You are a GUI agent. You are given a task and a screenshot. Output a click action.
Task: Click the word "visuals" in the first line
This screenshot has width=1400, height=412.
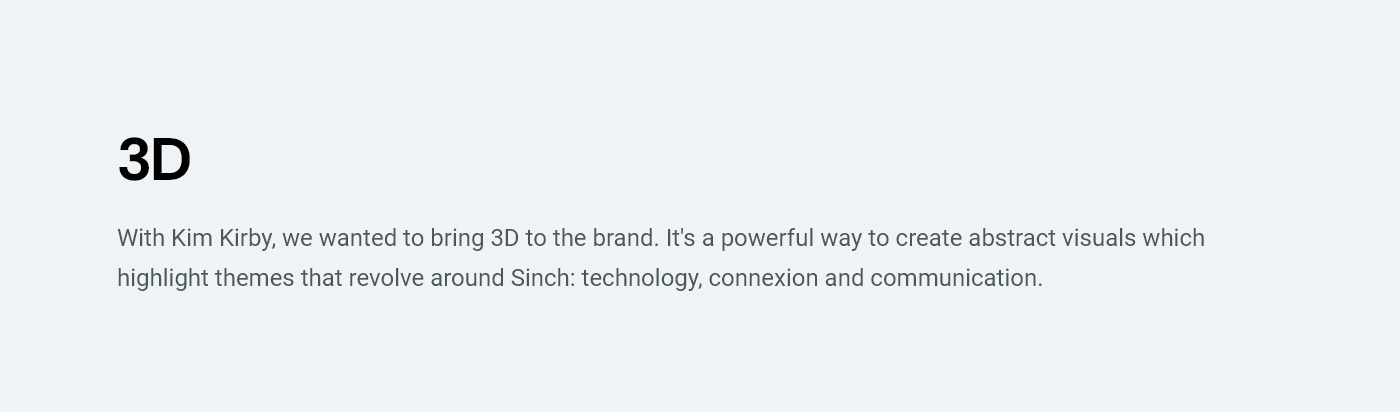(1099, 238)
